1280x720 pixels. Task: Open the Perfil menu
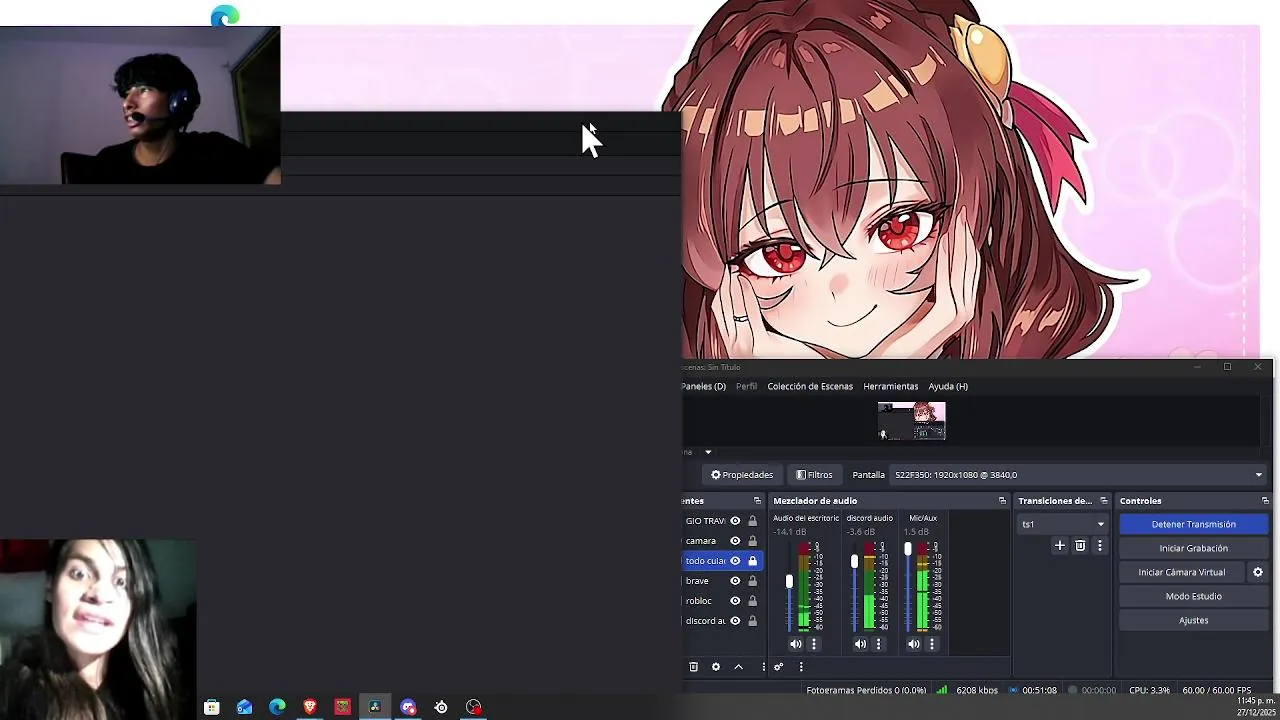(x=746, y=386)
